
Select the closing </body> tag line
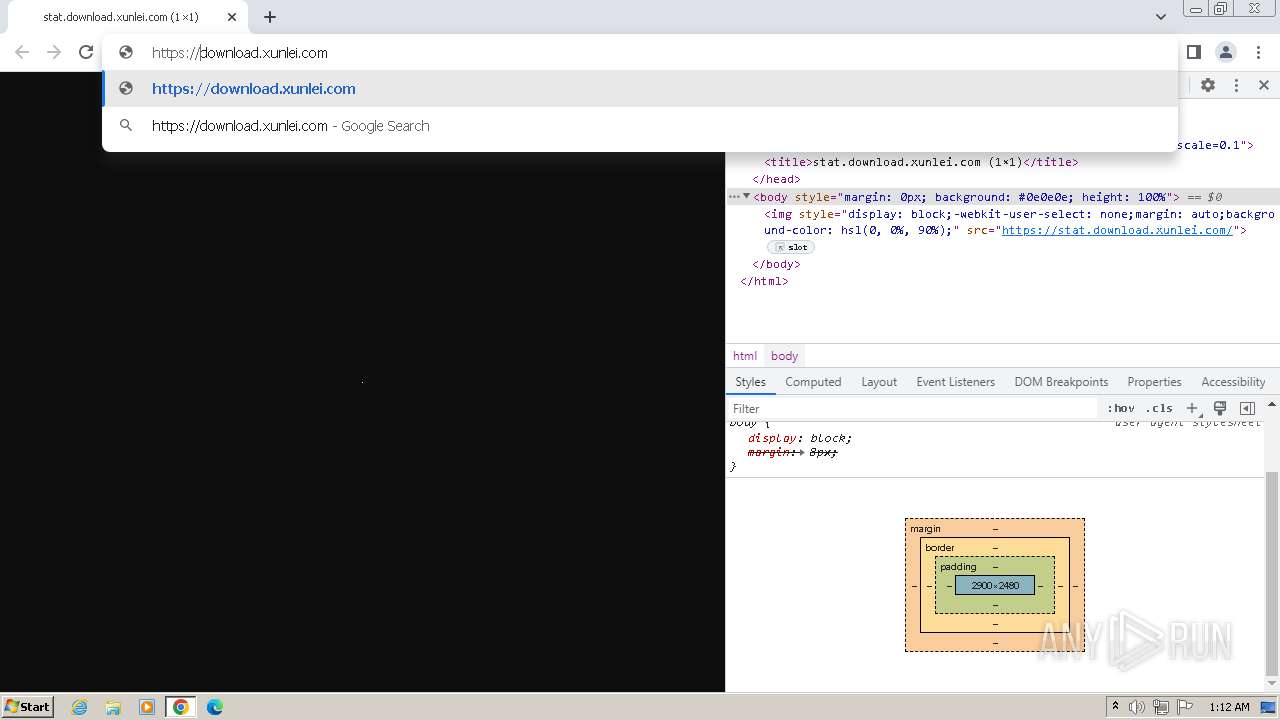click(776, 265)
